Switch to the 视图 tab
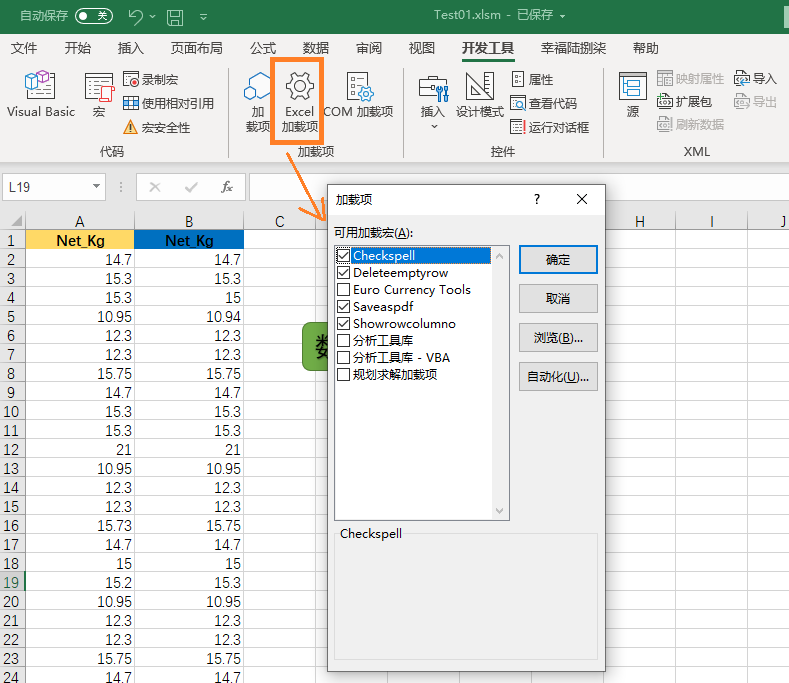 click(x=421, y=48)
